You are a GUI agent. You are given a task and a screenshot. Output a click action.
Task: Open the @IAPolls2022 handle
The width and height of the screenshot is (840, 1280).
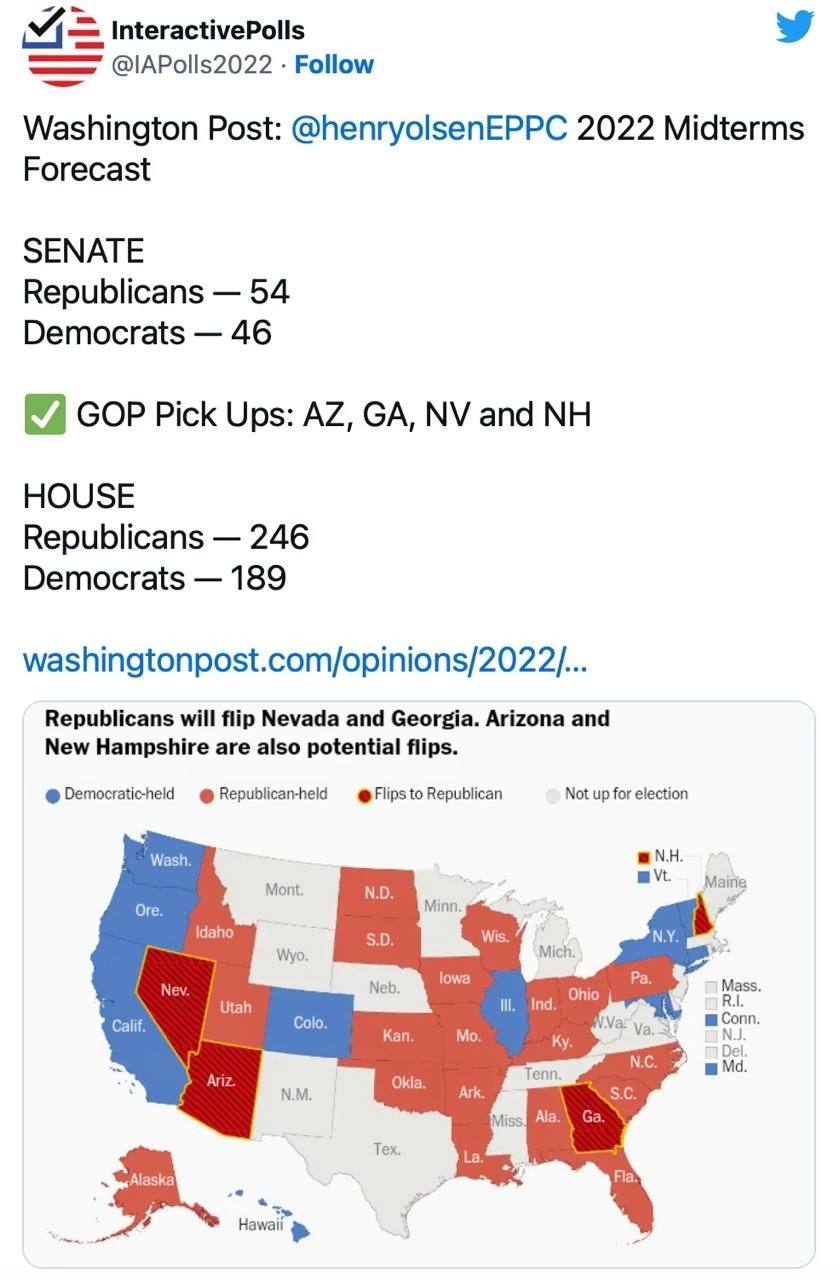click(x=192, y=64)
